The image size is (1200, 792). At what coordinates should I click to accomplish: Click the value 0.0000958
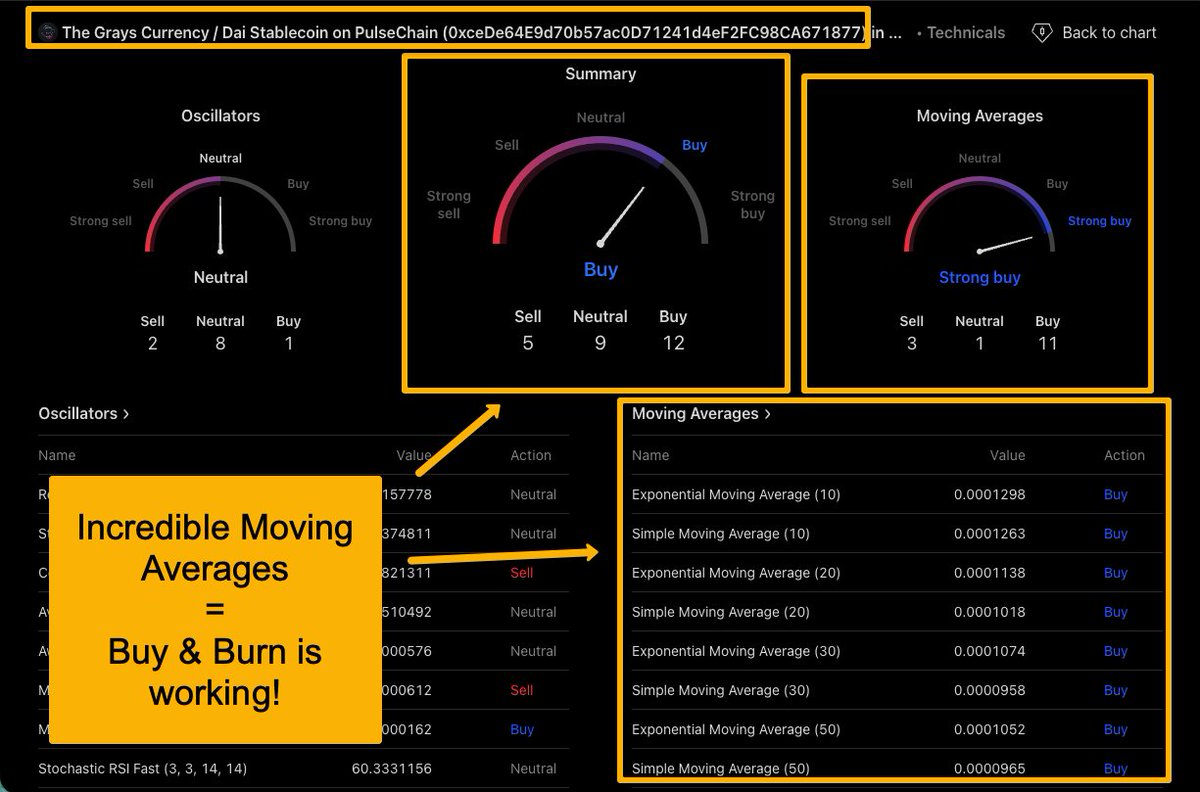[989, 689]
